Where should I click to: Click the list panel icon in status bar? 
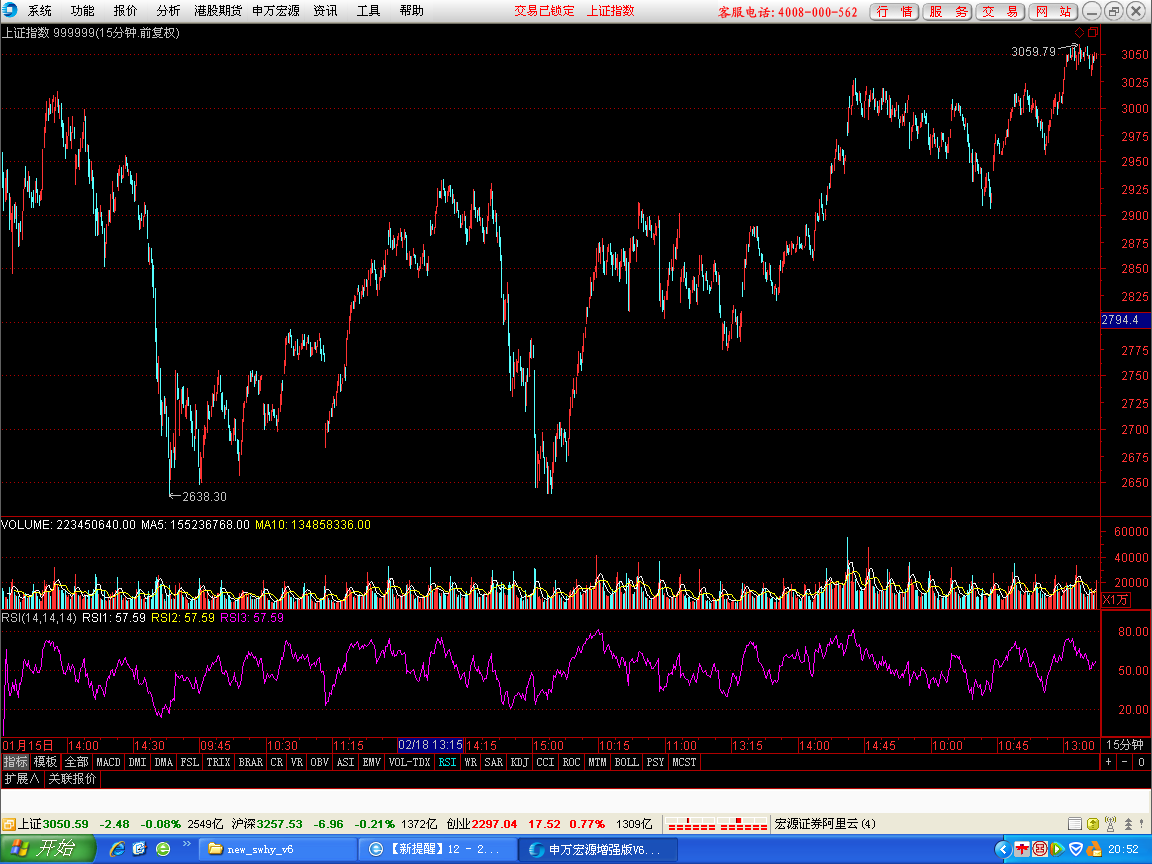[x=1074, y=824]
